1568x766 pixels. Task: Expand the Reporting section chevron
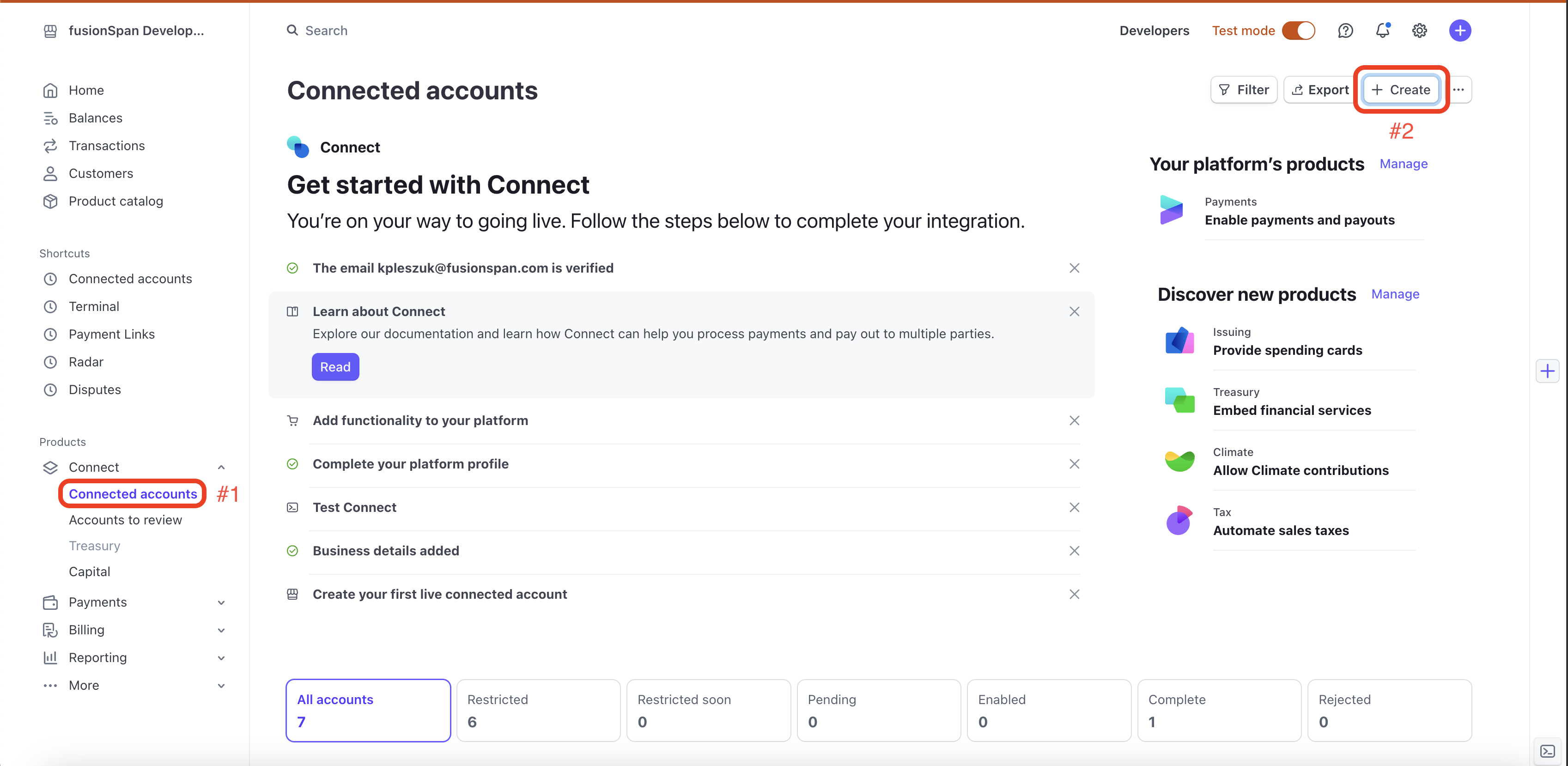click(222, 658)
